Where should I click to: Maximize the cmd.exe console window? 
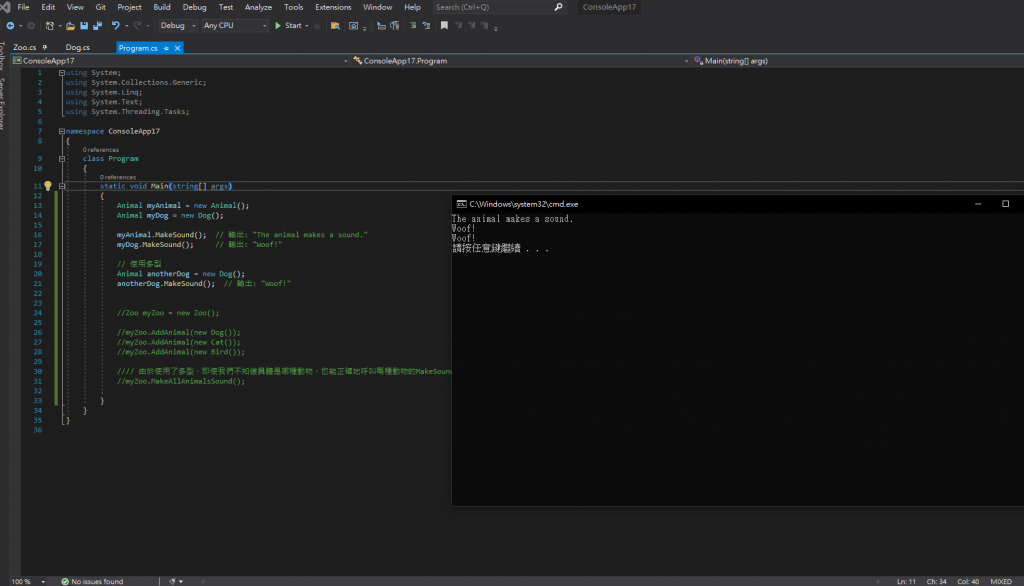coord(1005,204)
